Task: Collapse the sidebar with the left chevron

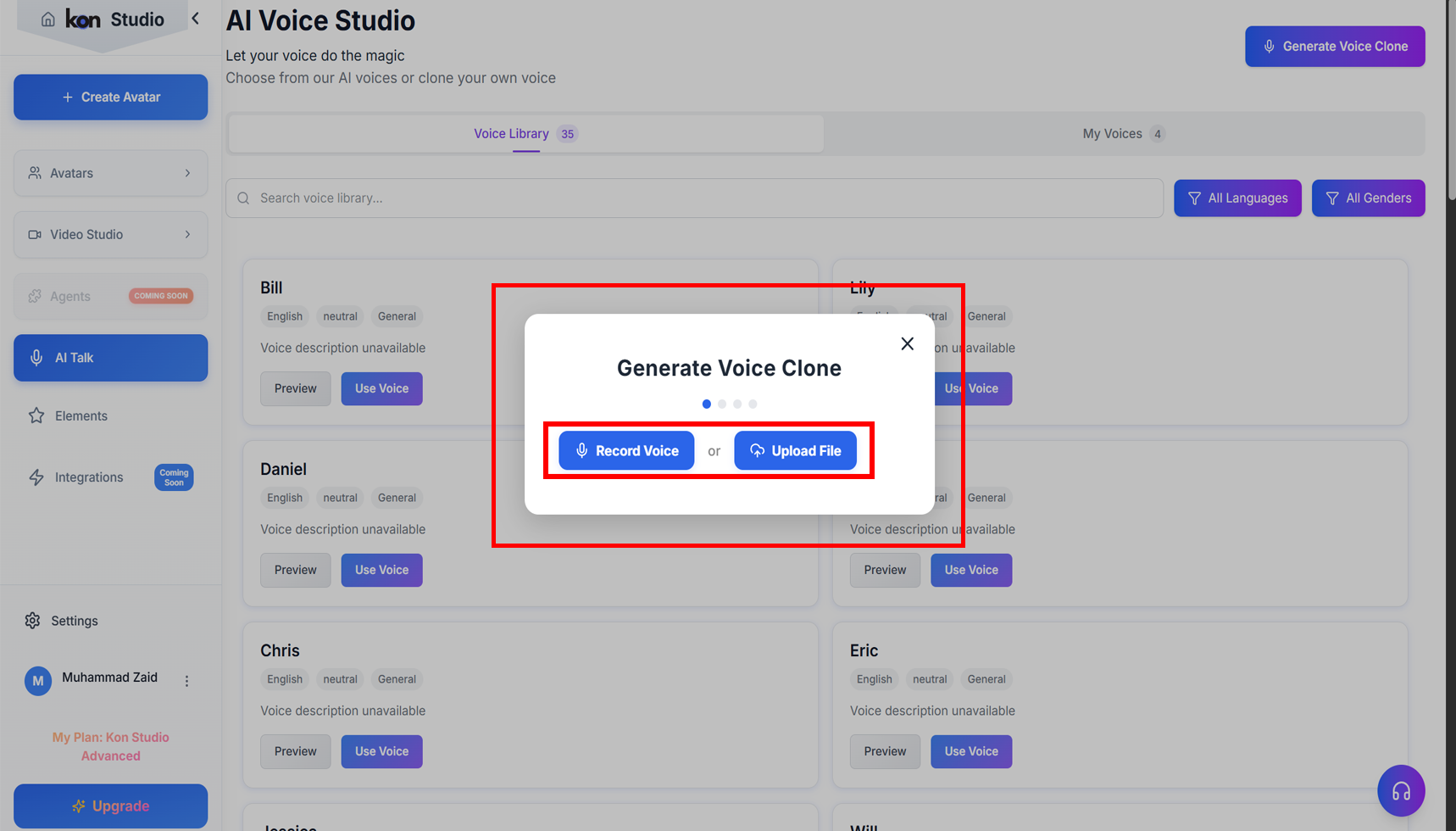Action: [x=196, y=19]
